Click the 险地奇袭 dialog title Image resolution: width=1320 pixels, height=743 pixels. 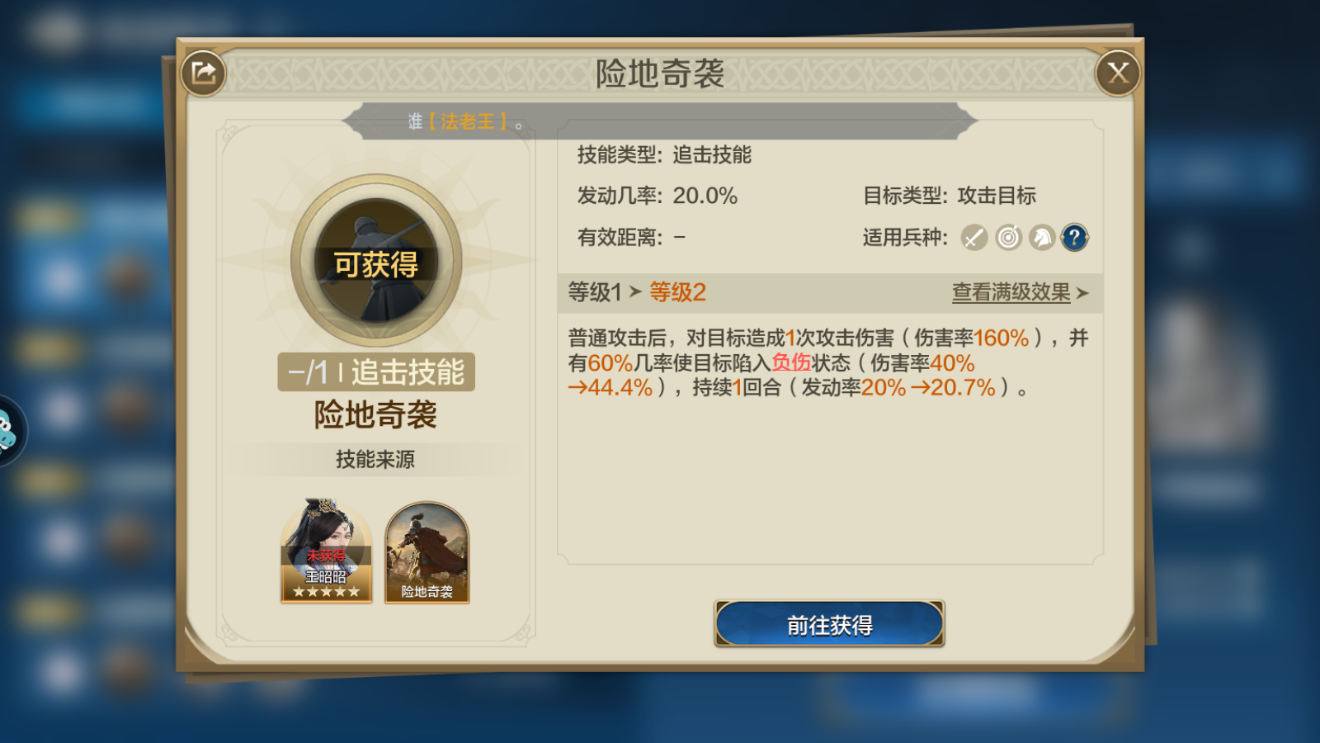coord(660,74)
